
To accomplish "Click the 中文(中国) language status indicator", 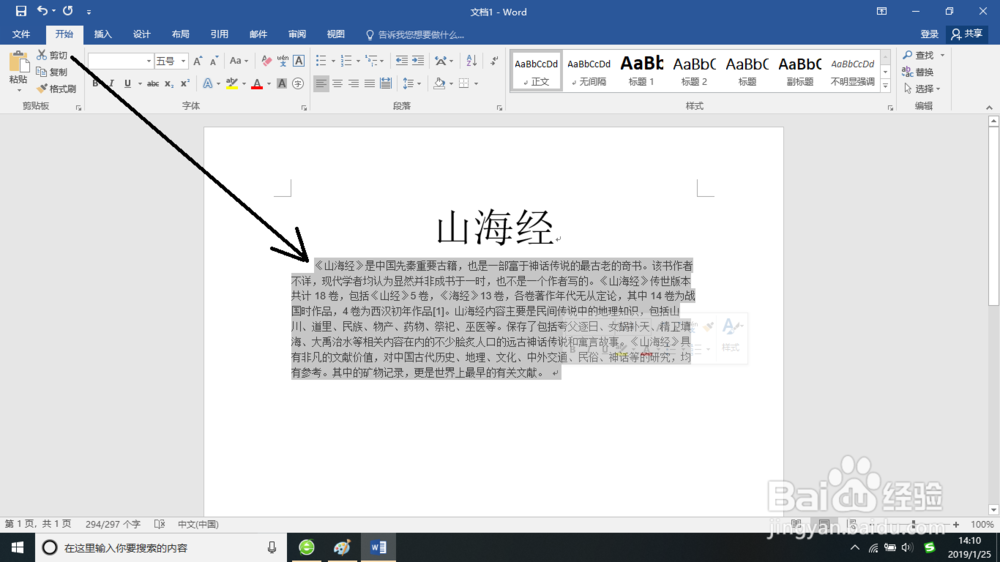I will [x=198, y=524].
